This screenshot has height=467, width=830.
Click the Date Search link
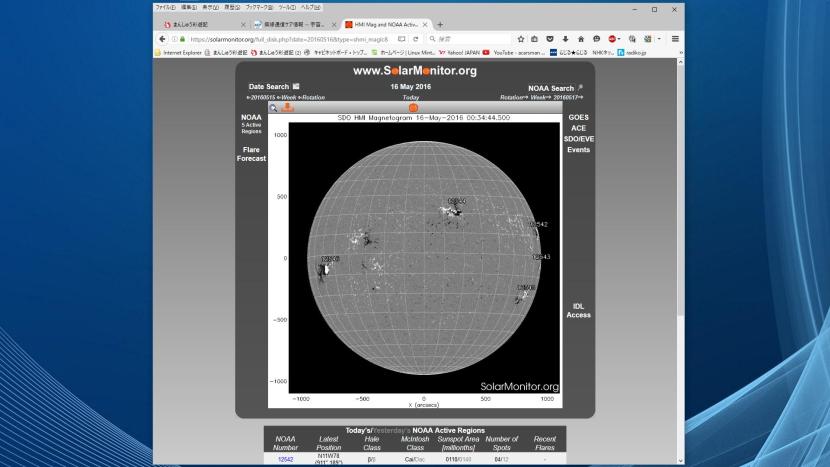click(x=269, y=86)
